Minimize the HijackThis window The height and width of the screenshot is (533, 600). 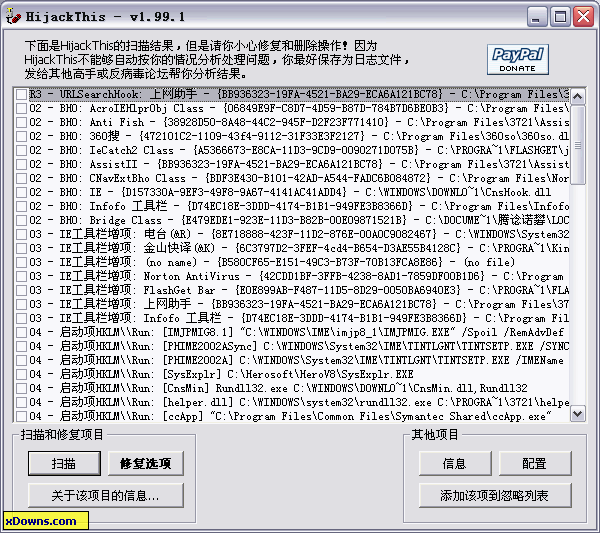tap(536, 17)
